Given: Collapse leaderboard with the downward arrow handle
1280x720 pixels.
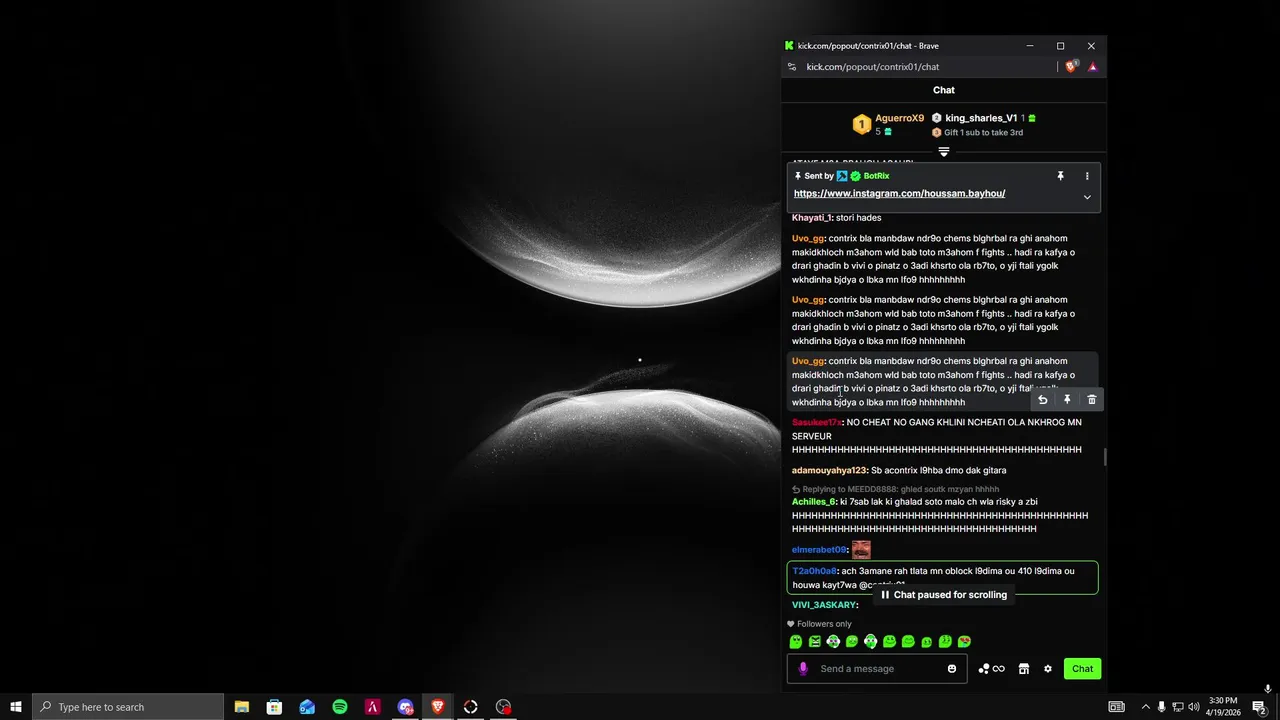Looking at the screenshot, I should (943, 152).
